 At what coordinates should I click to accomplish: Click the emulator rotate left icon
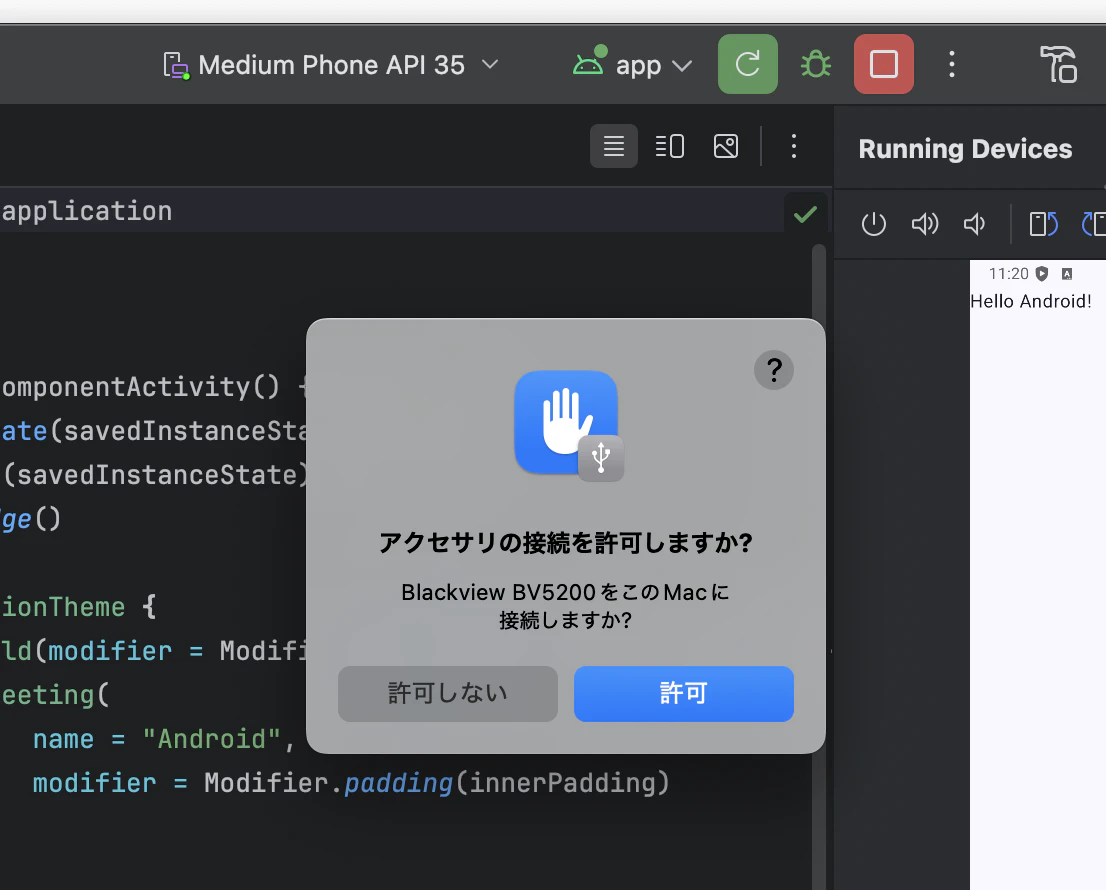pyautogui.click(x=1043, y=224)
